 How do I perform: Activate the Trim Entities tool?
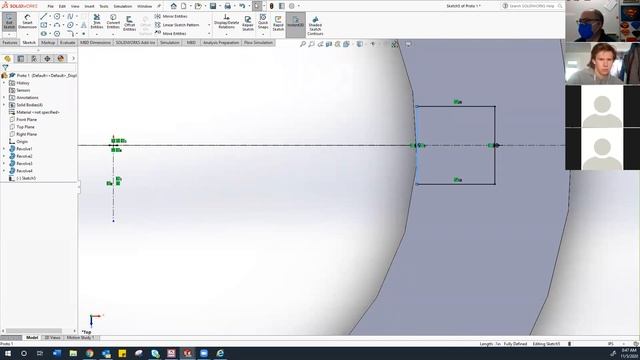coord(97,21)
